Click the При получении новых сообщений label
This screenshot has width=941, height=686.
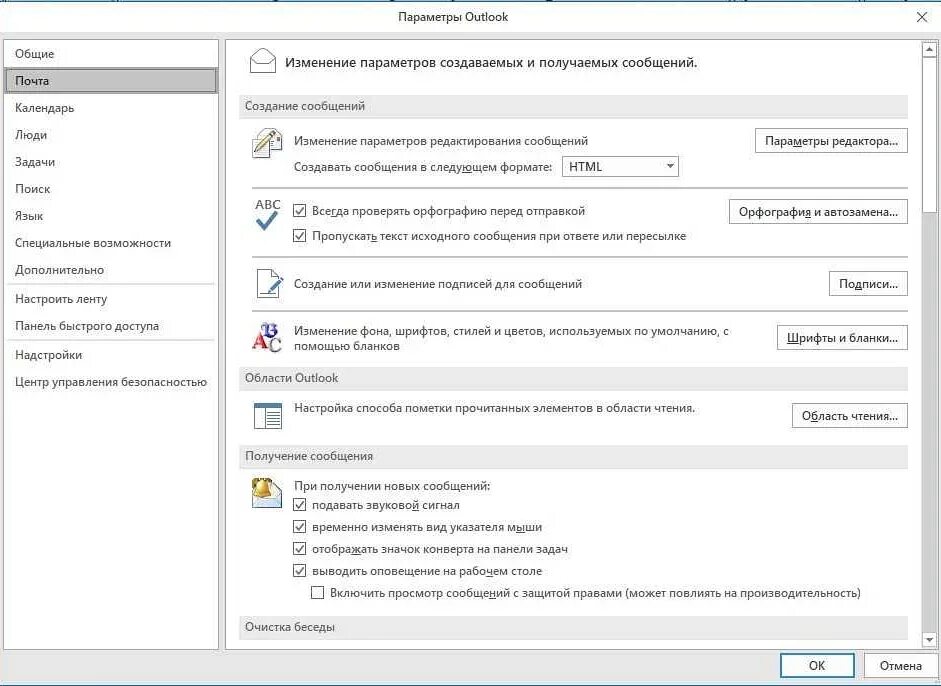[x=392, y=486]
